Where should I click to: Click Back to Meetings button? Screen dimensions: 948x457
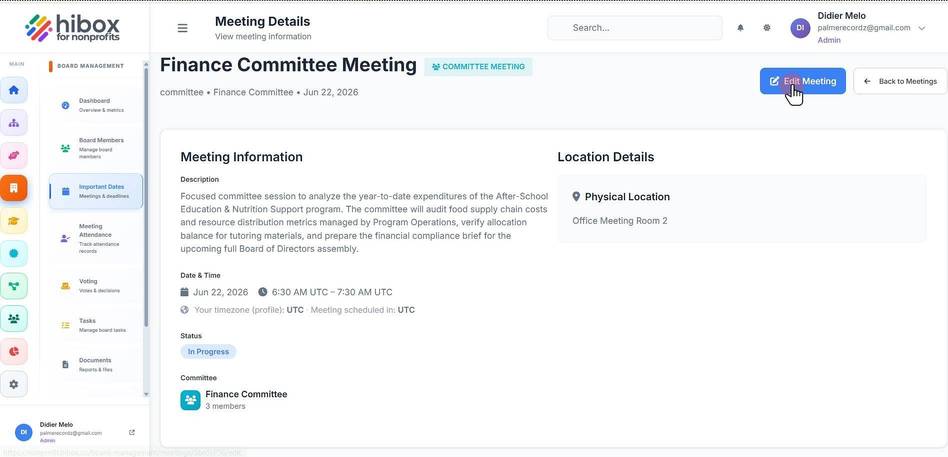pyautogui.click(x=900, y=81)
